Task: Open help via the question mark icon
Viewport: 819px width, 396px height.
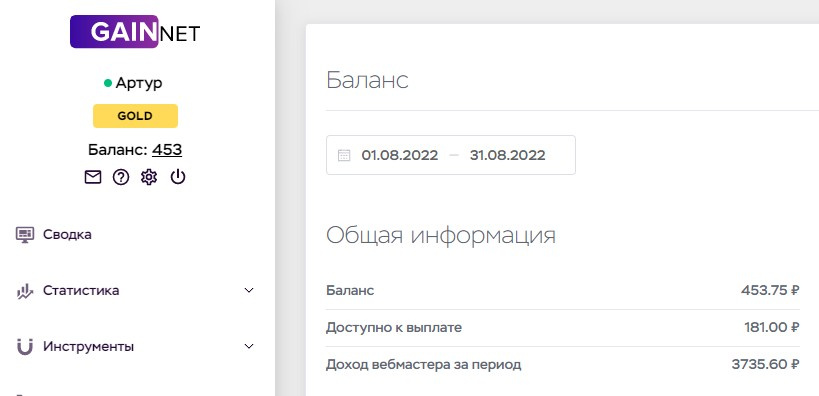Action: [x=121, y=178]
